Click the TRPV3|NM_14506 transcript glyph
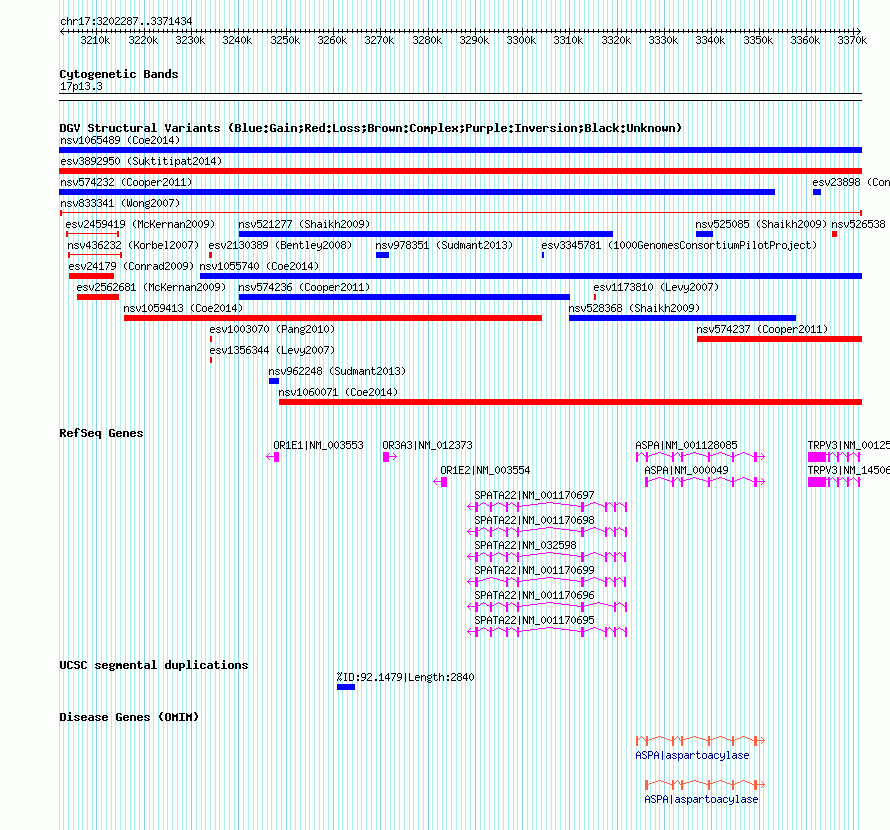Viewport: 890px width, 830px height. [834, 482]
